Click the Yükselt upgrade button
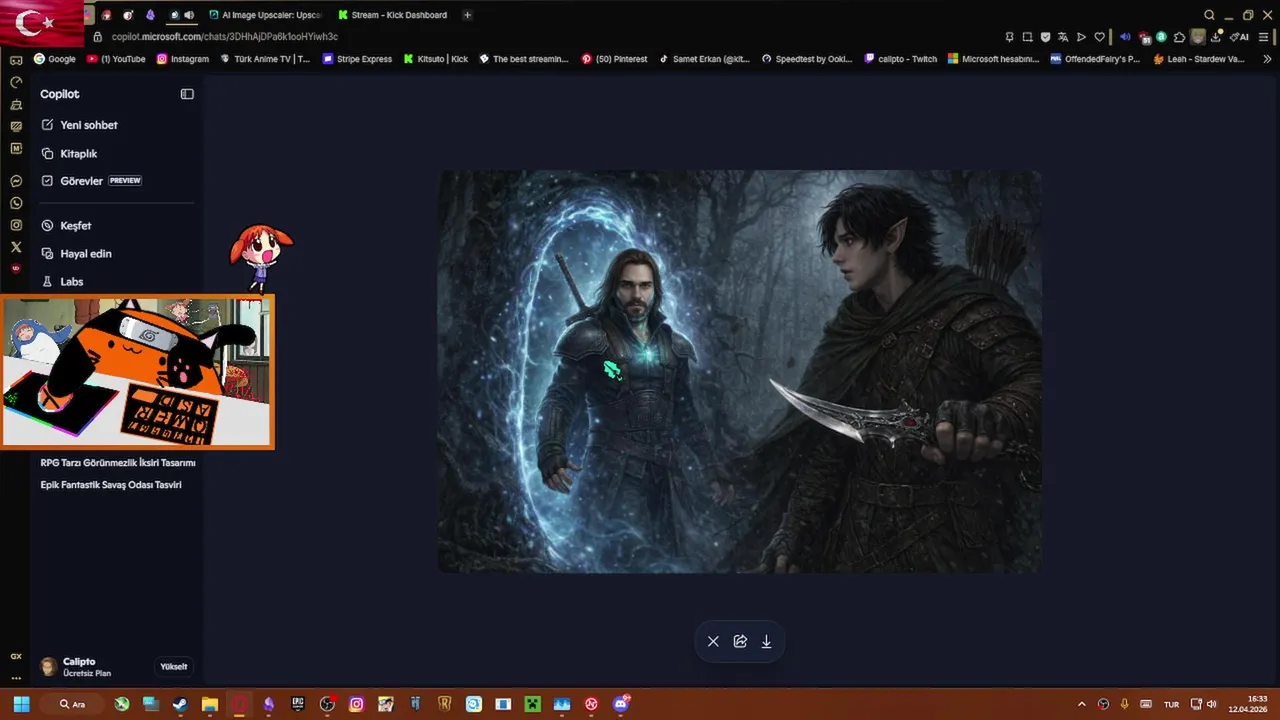This screenshot has height=720, width=1280. (x=174, y=667)
